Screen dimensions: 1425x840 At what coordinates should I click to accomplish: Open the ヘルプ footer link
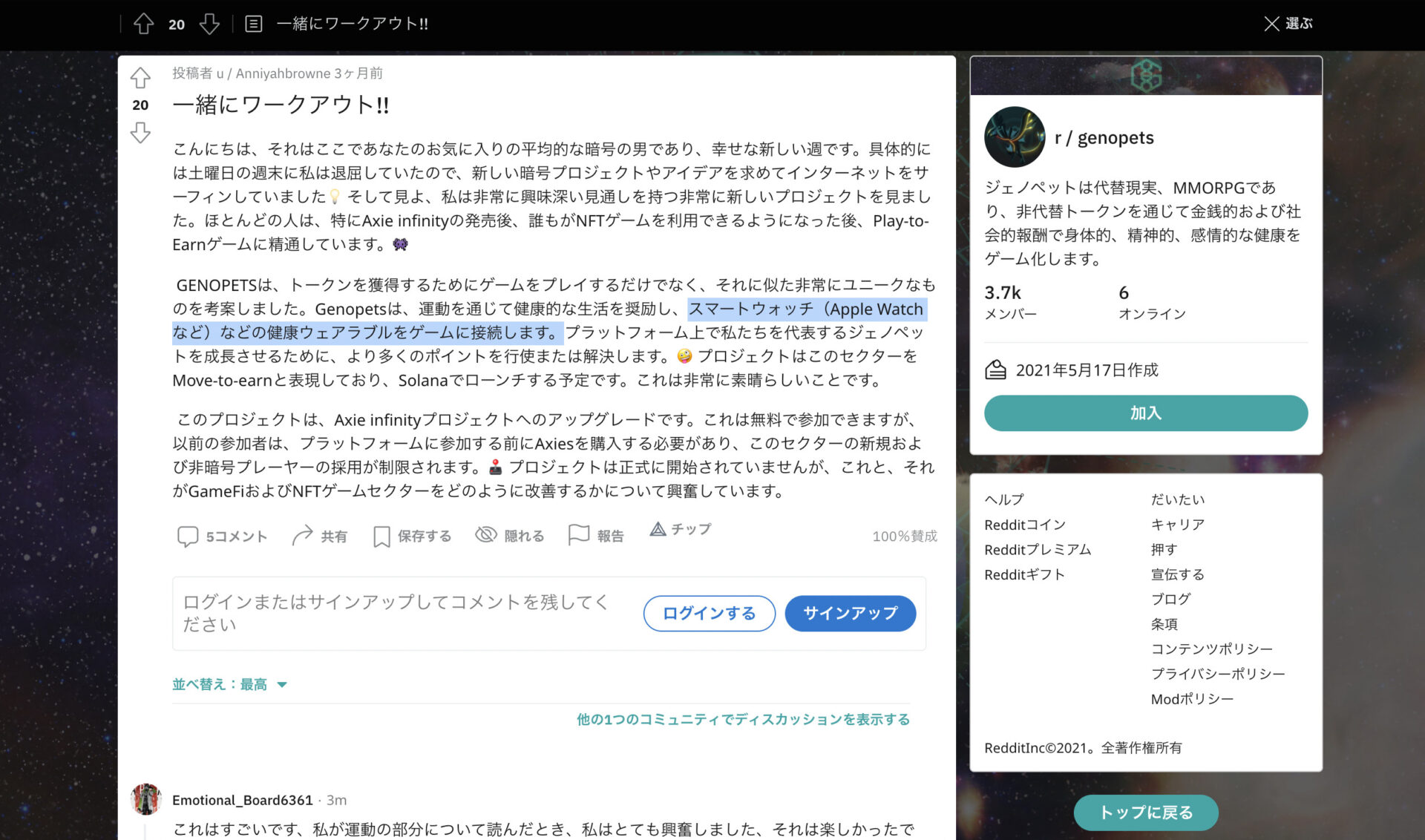pyautogui.click(x=1004, y=499)
